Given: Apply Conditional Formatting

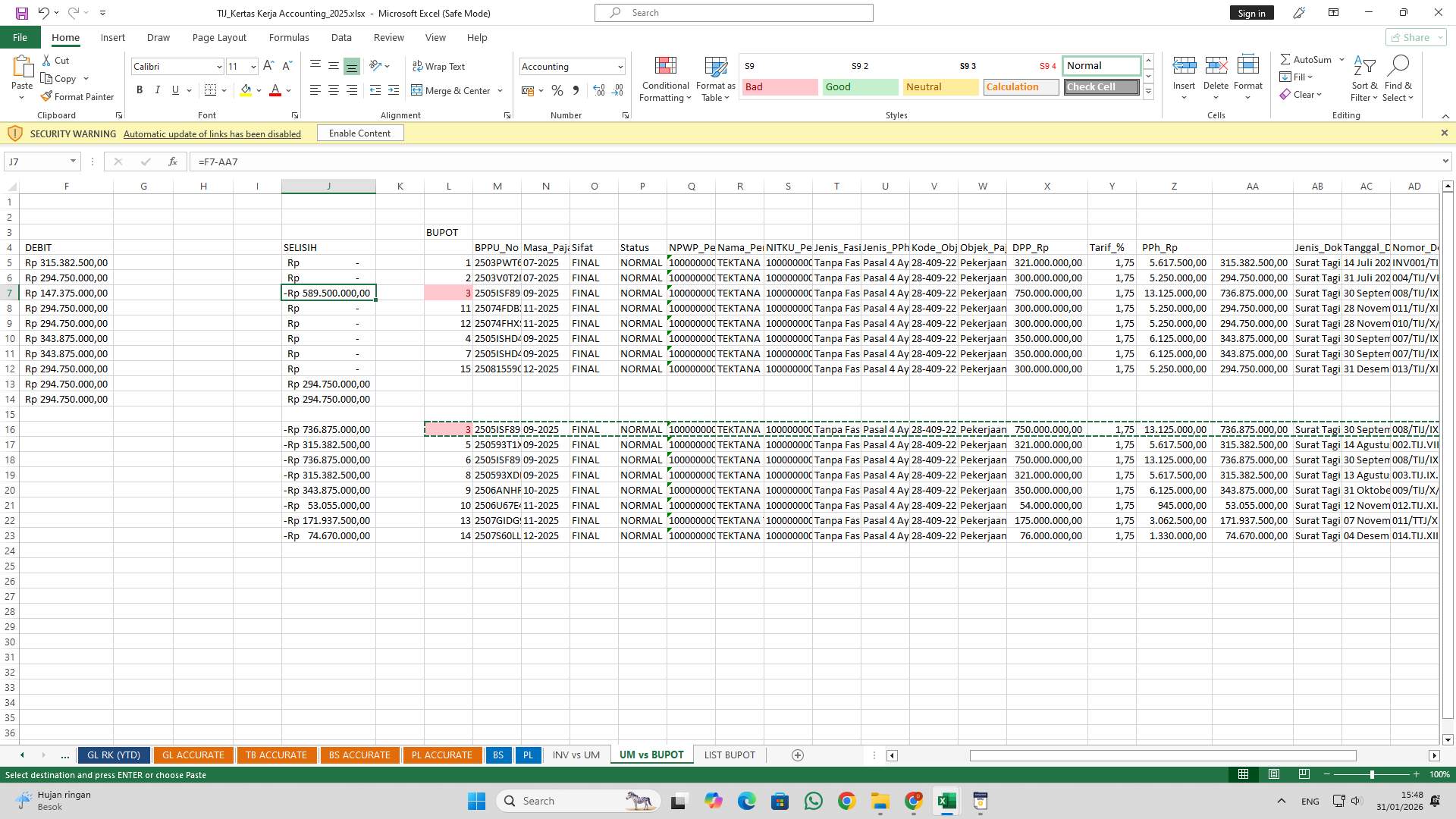Looking at the screenshot, I should click(x=665, y=79).
